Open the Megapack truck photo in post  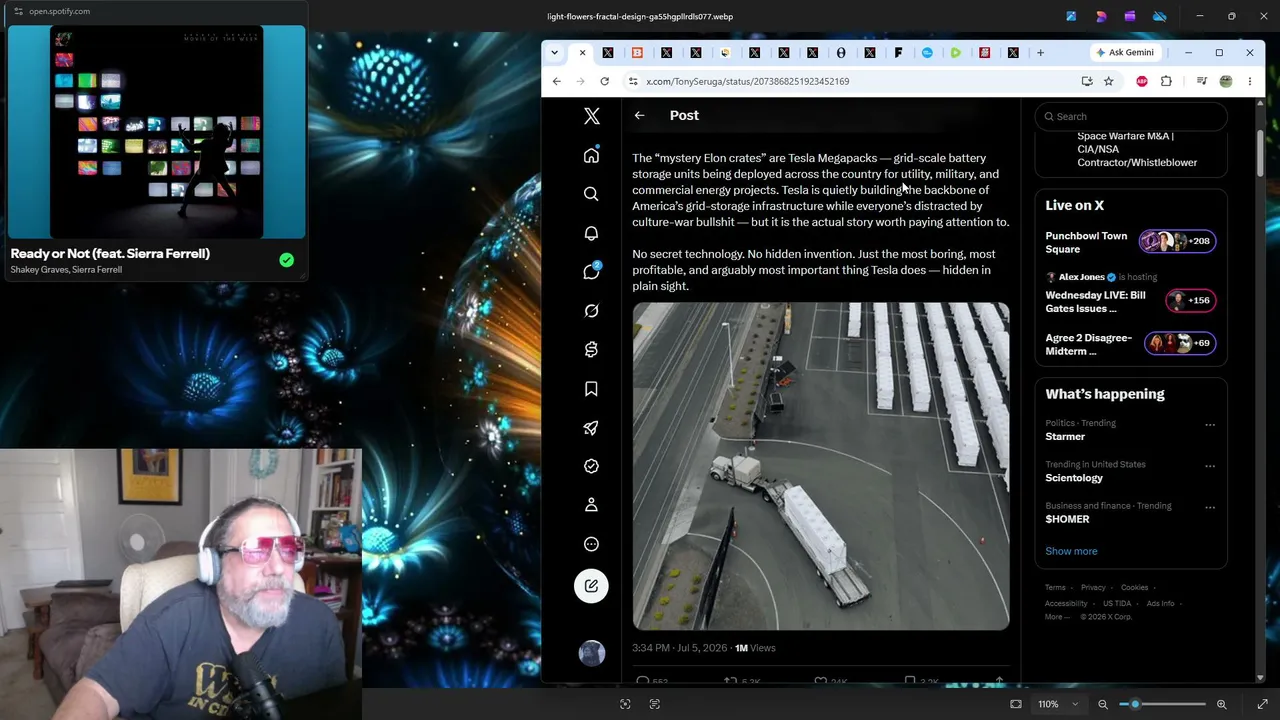coord(821,466)
